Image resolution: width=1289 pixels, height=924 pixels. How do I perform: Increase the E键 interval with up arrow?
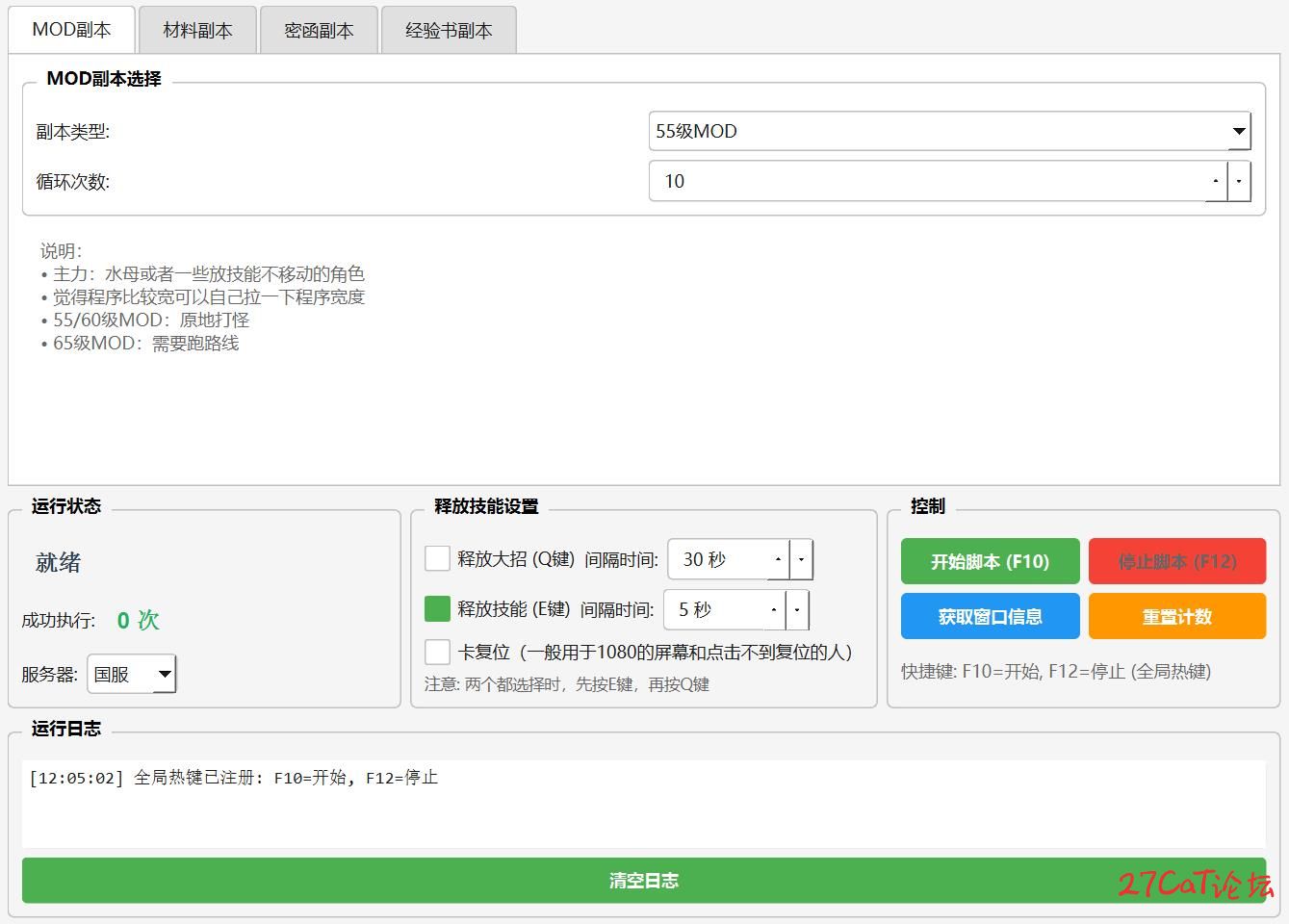coord(774,609)
